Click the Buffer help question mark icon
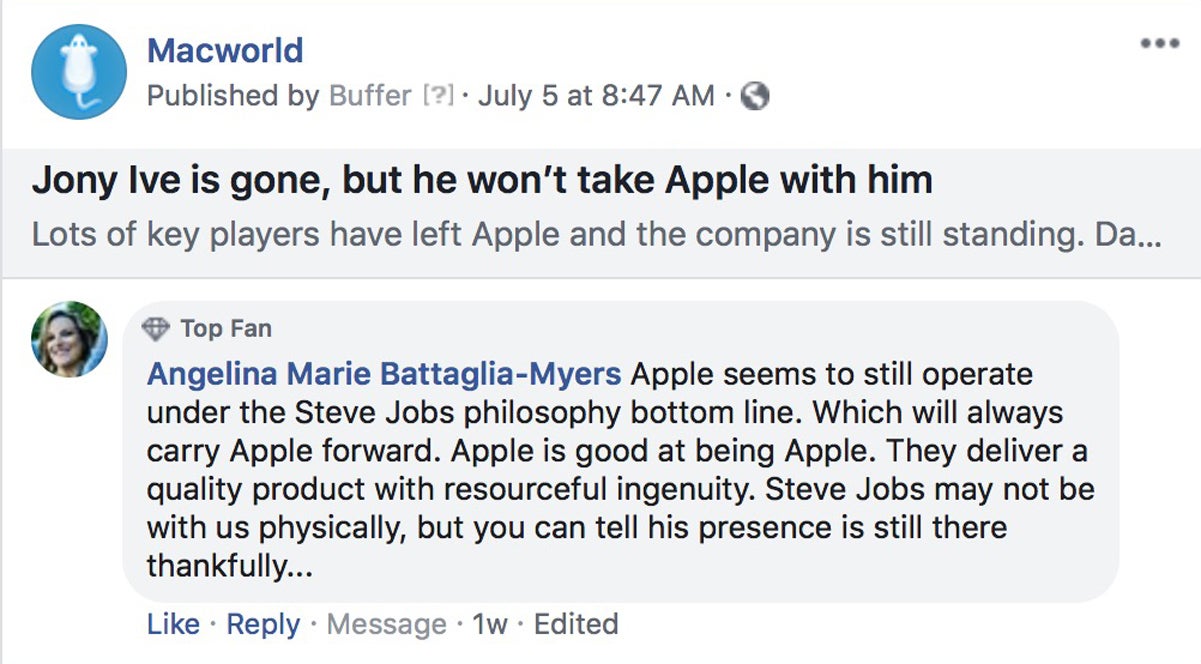This screenshot has height=664, width=1201. point(438,96)
